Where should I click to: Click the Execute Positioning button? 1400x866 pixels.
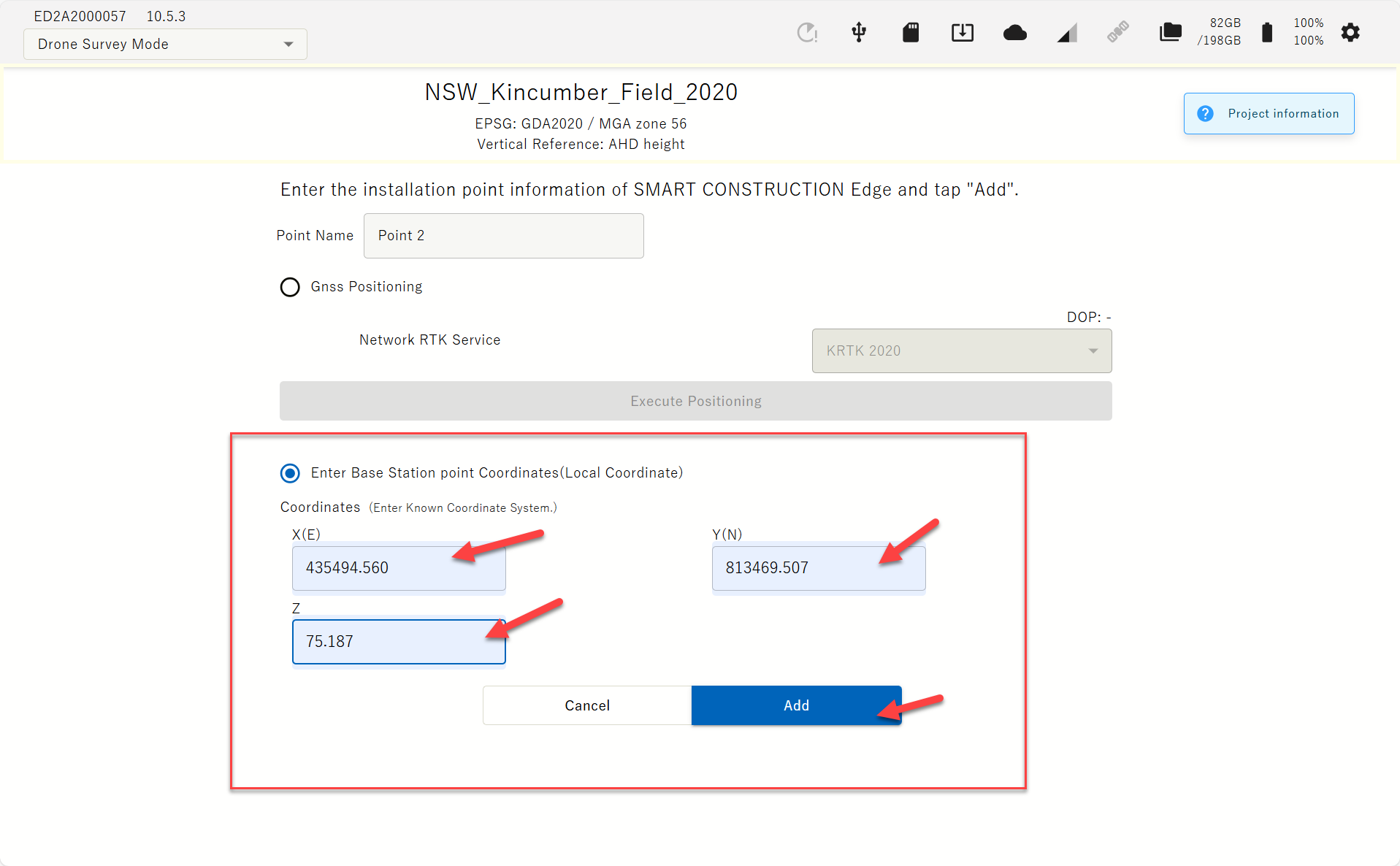pyautogui.click(x=695, y=401)
